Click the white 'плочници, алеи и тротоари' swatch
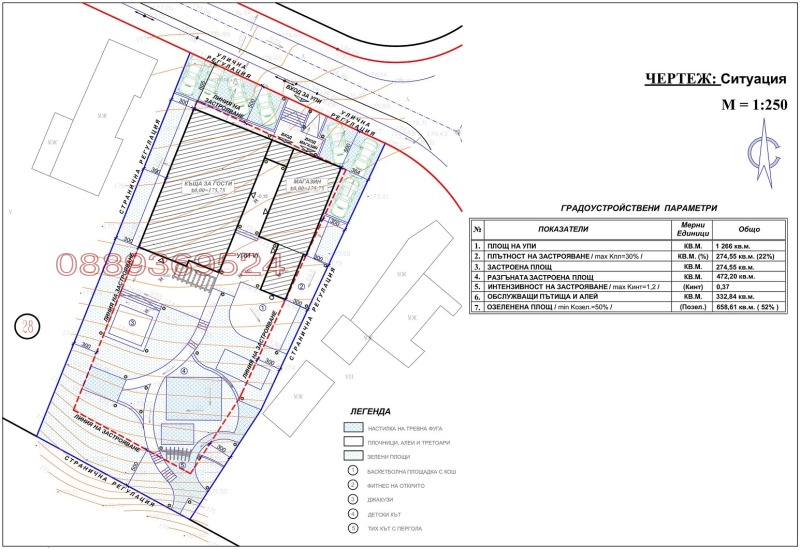Viewport: 800px width, 550px height. pyautogui.click(x=352, y=440)
